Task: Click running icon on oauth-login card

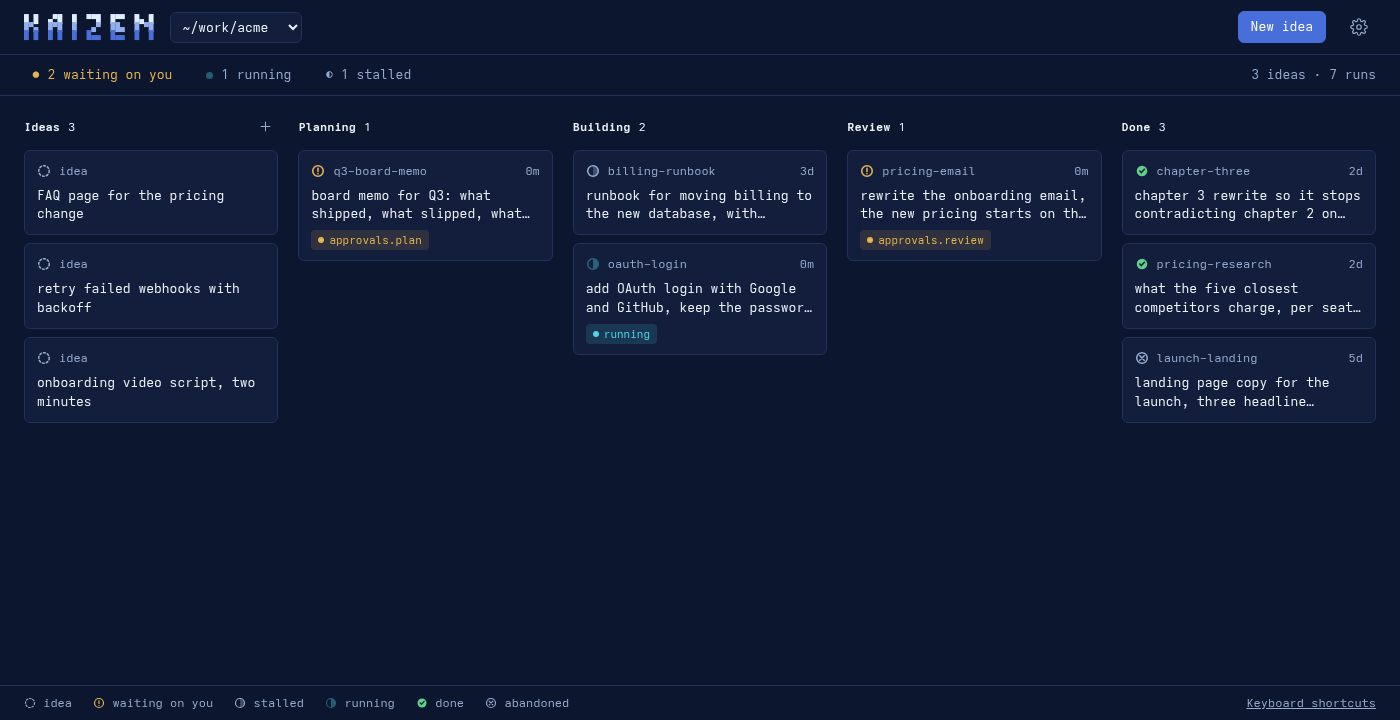Action: tap(593, 264)
